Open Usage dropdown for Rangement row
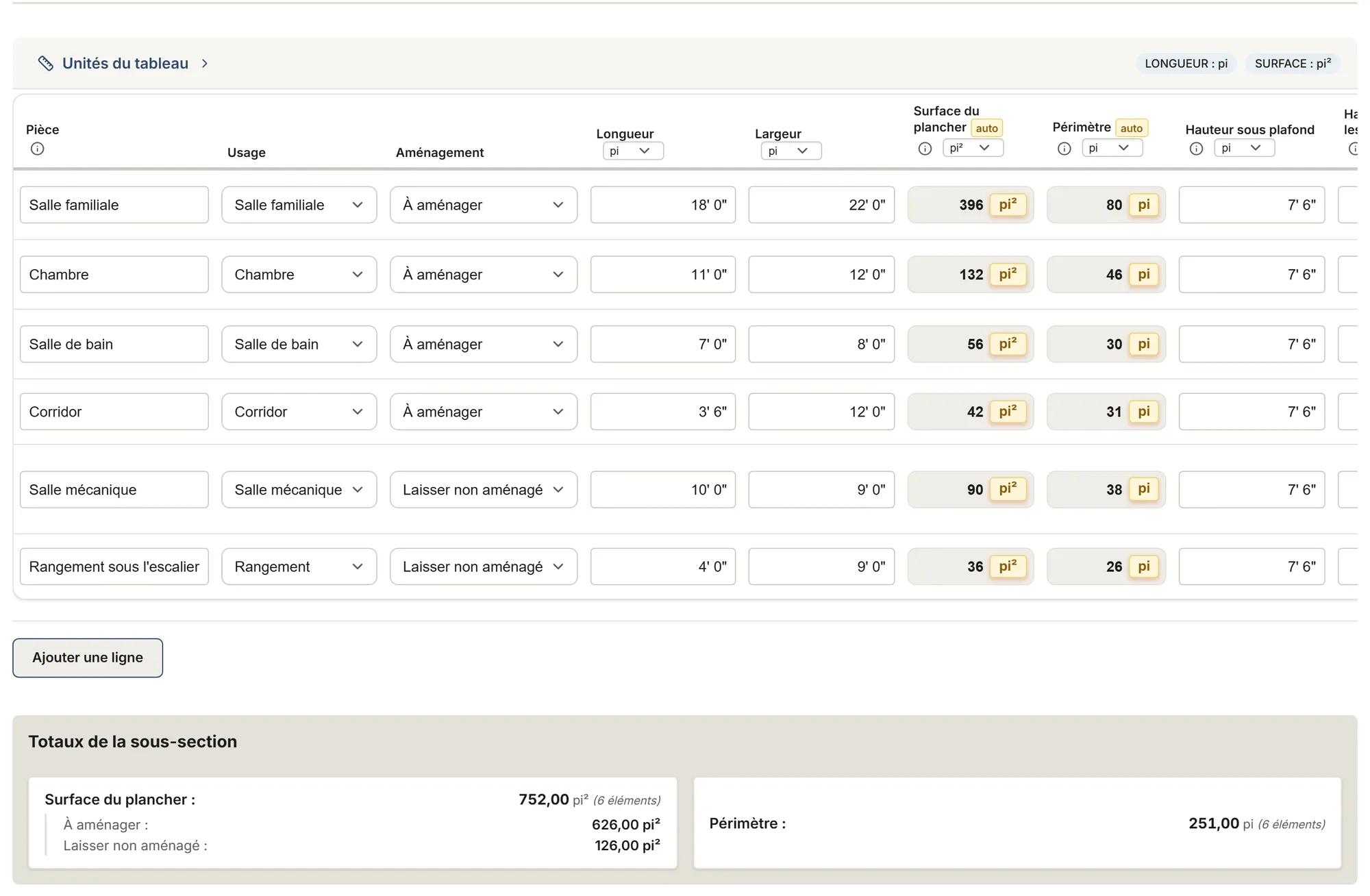 (299, 567)
